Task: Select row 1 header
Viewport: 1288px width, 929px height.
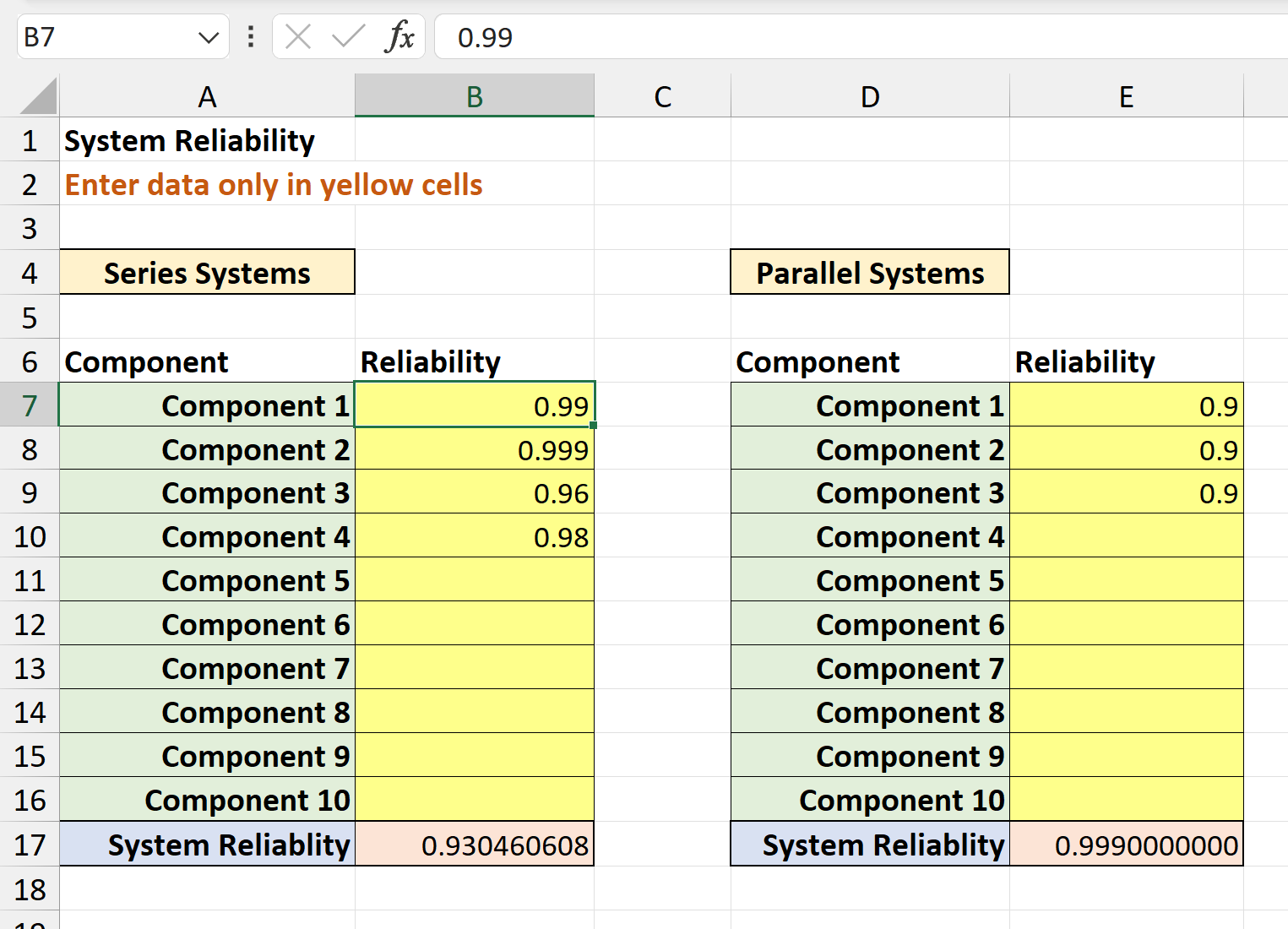Action: coord(30,140)
